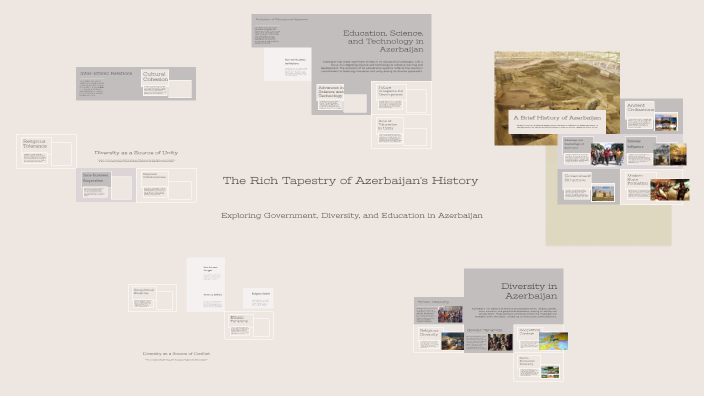Click the Socio-Economic Diversity landscape collage
Image resolution: width=704 pixels, height=396 pixels.
pos(550,372)
